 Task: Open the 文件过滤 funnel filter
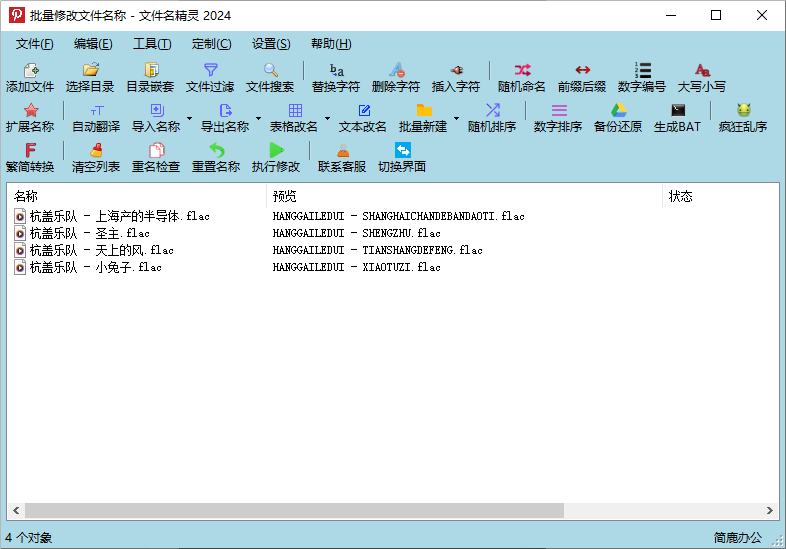[x=211, y=70]
